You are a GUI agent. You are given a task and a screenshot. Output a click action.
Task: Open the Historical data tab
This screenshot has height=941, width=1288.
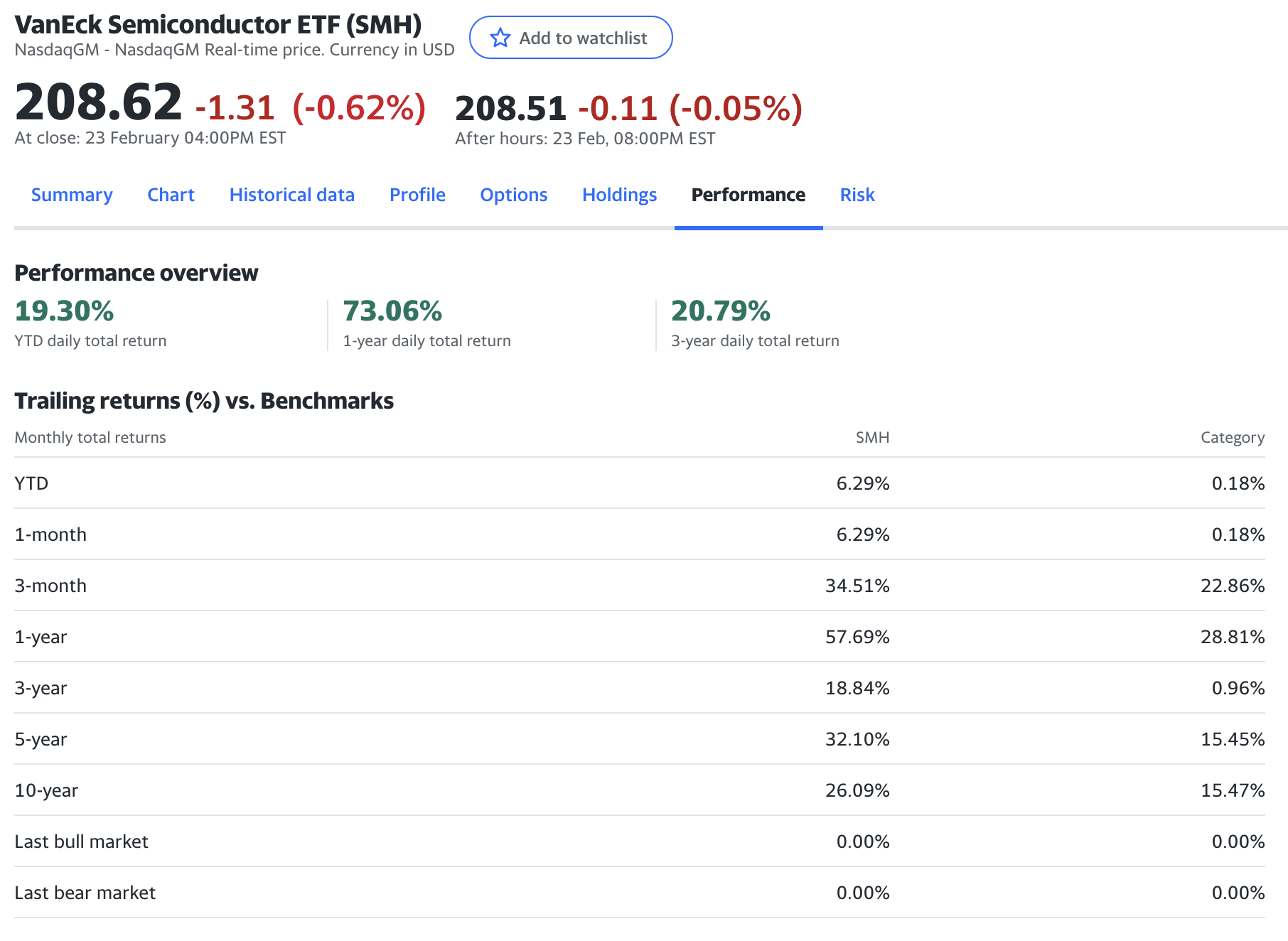[291, 195]
